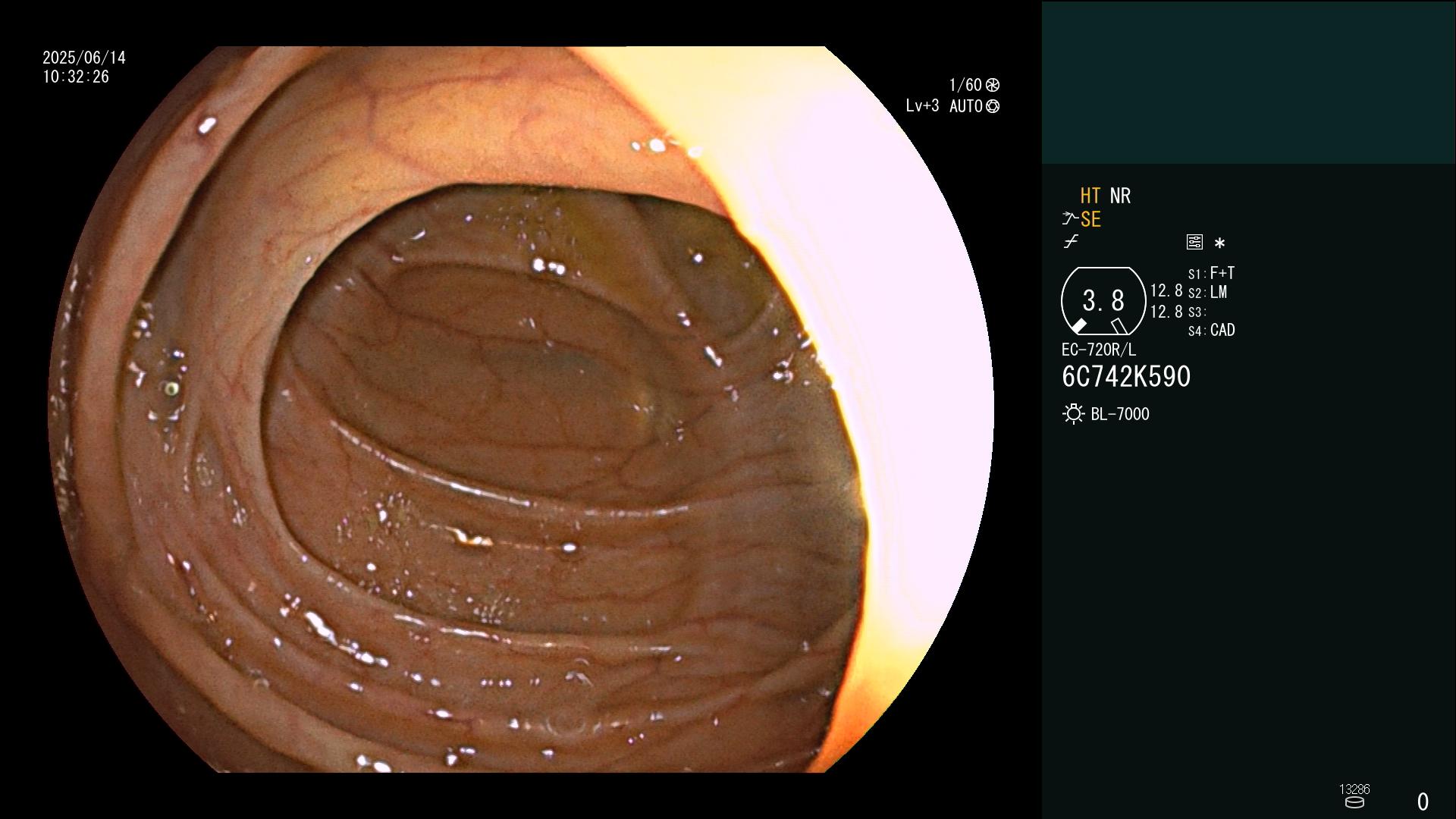Viewport: 1456px width, 819px height.
Task: Click the empty S3: switch assignment
Action: tap(1197, 312)
